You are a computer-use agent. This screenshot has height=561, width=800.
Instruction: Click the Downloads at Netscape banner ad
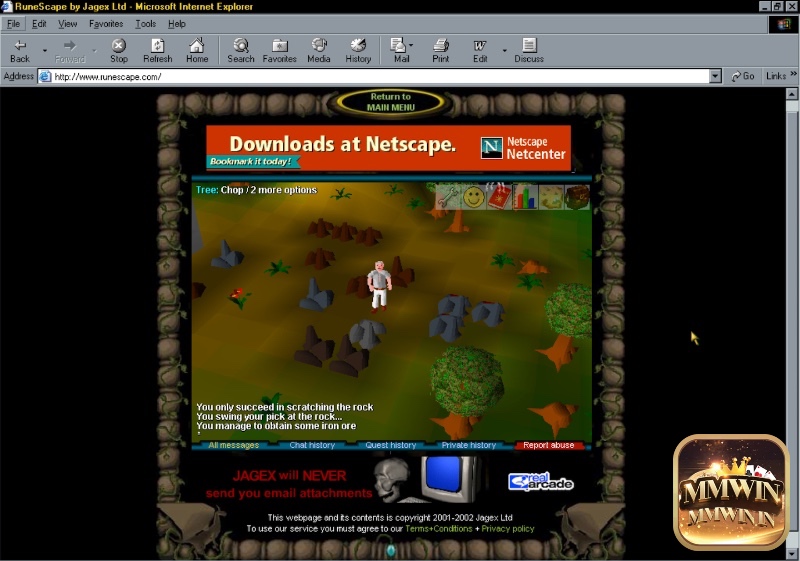click(x=388, y=147)
